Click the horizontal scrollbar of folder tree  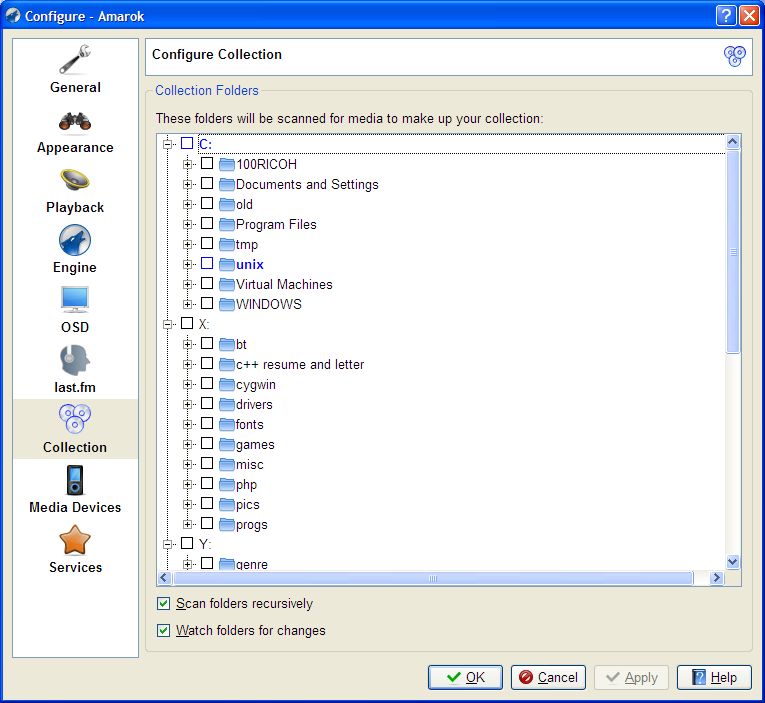[433, 578]
